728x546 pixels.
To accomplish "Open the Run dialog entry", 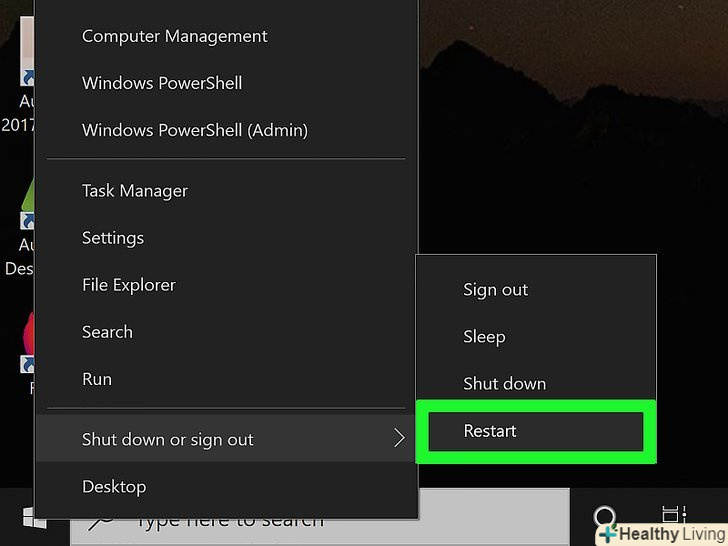I will (x=96, y=379).
